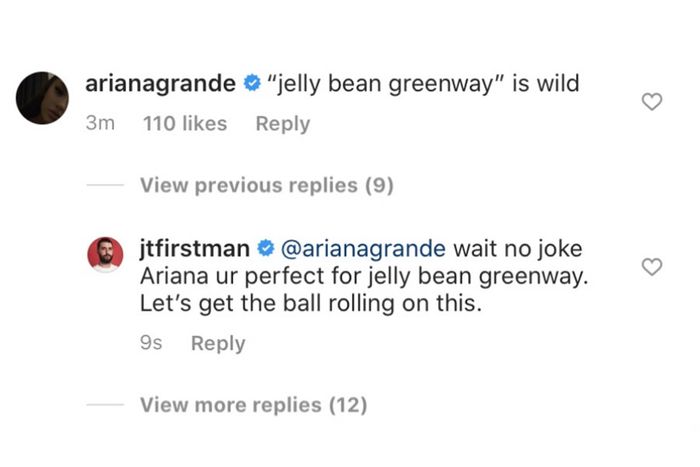Click the 3m timestamp on arianagrande's comment
The image size is (700, 467).
tap(101, 124)
